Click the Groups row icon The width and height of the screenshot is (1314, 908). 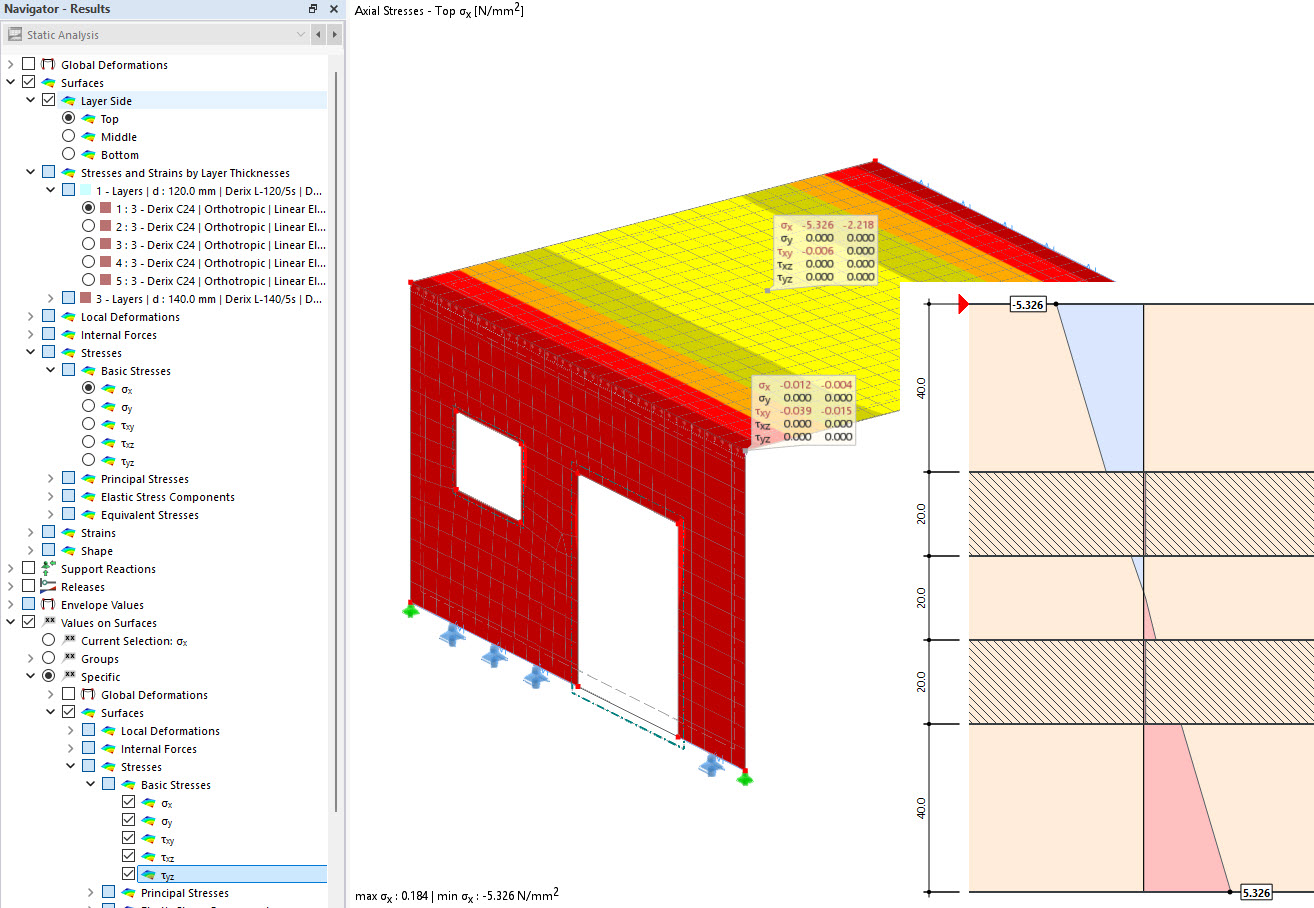68,659
